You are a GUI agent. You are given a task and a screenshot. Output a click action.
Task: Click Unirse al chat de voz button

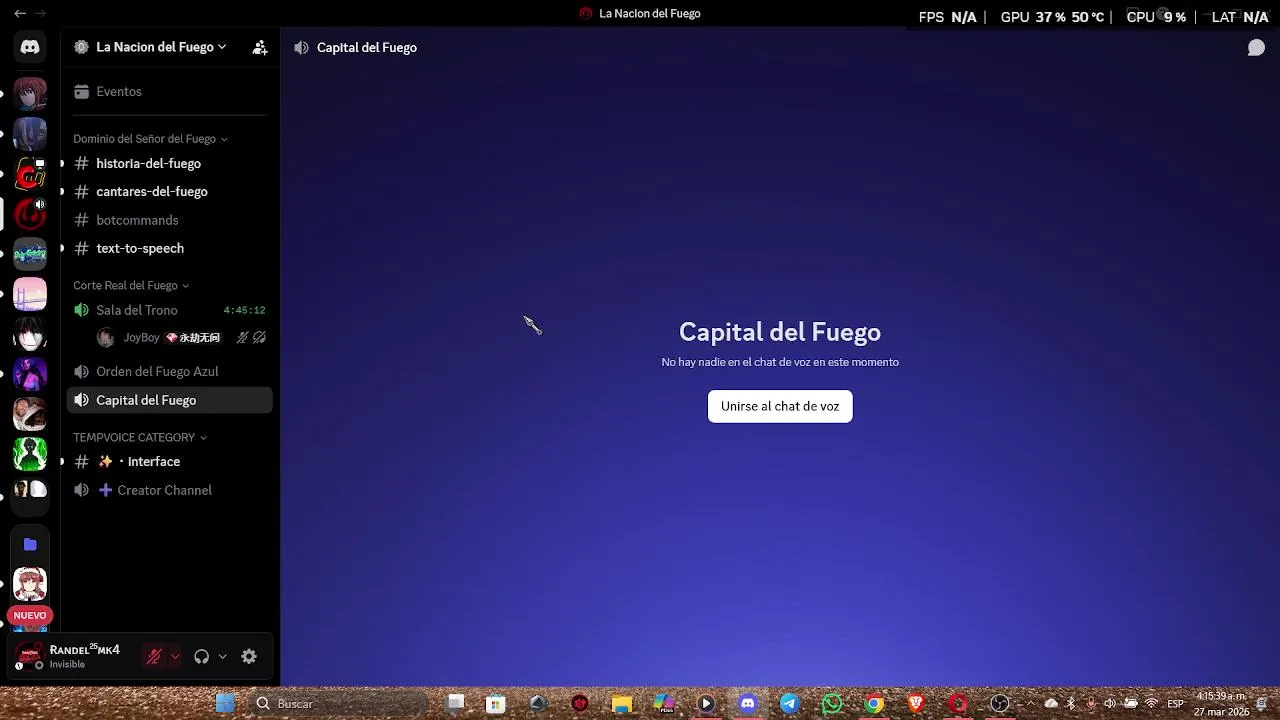[x=780, y=406]
